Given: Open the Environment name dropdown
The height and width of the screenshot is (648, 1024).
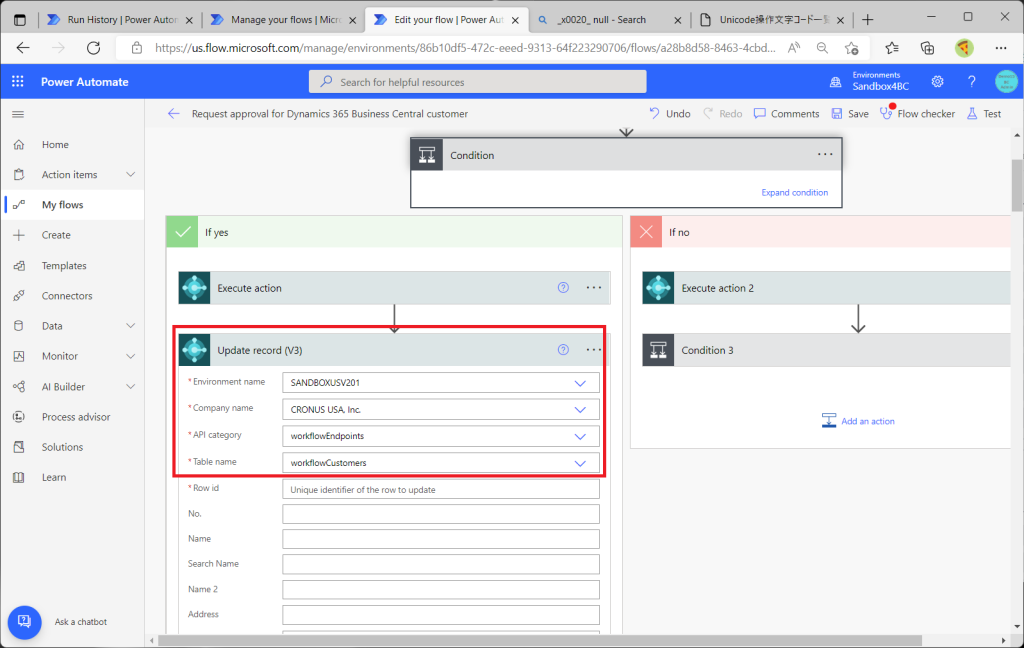Looking at the screenshot, I should coord(580,383).
